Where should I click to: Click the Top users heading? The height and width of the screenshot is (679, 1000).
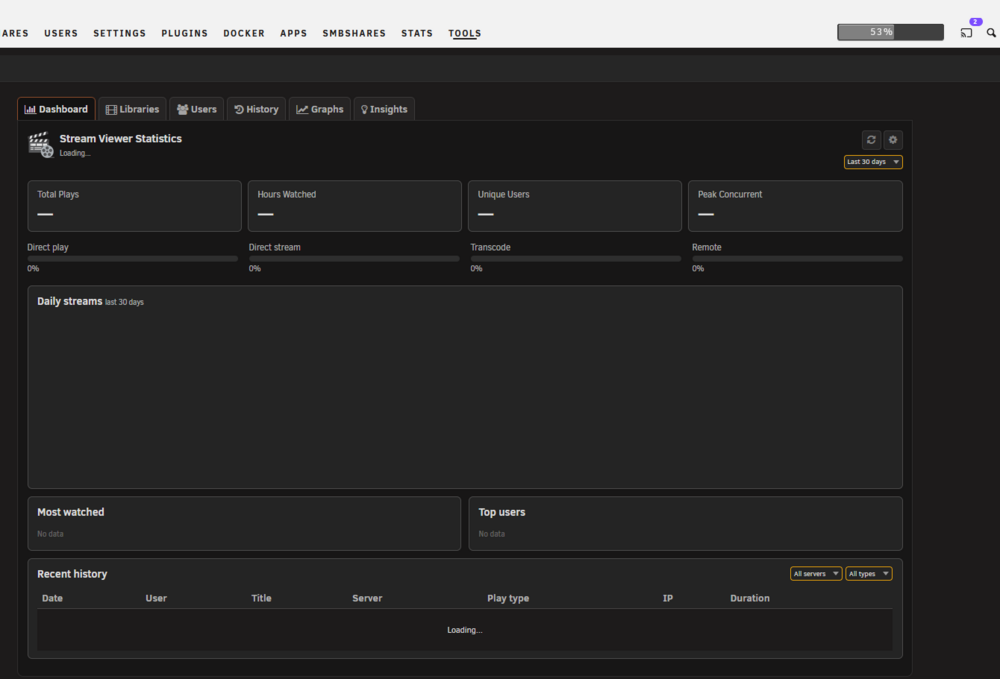tap(502, 512)
